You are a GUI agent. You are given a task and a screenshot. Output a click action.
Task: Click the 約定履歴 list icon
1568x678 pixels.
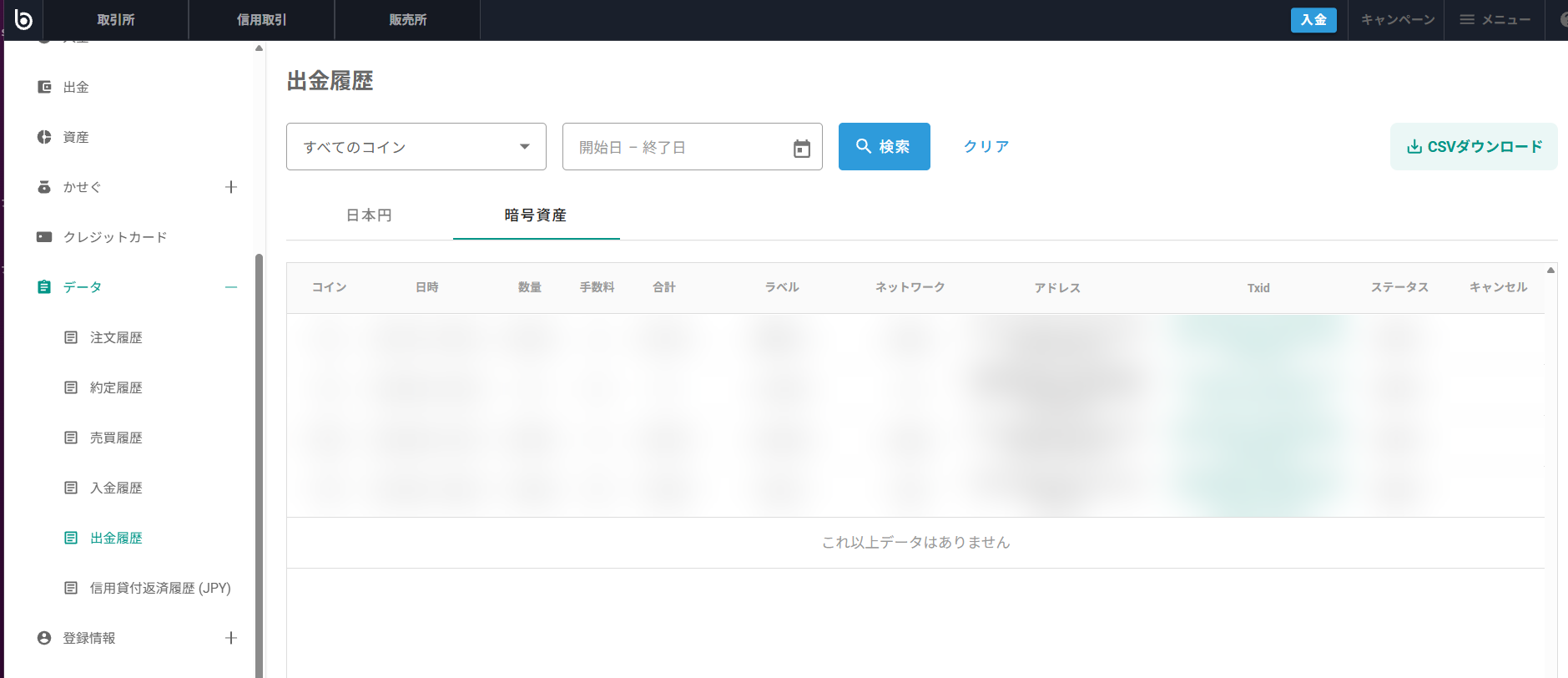click(71, 387)
